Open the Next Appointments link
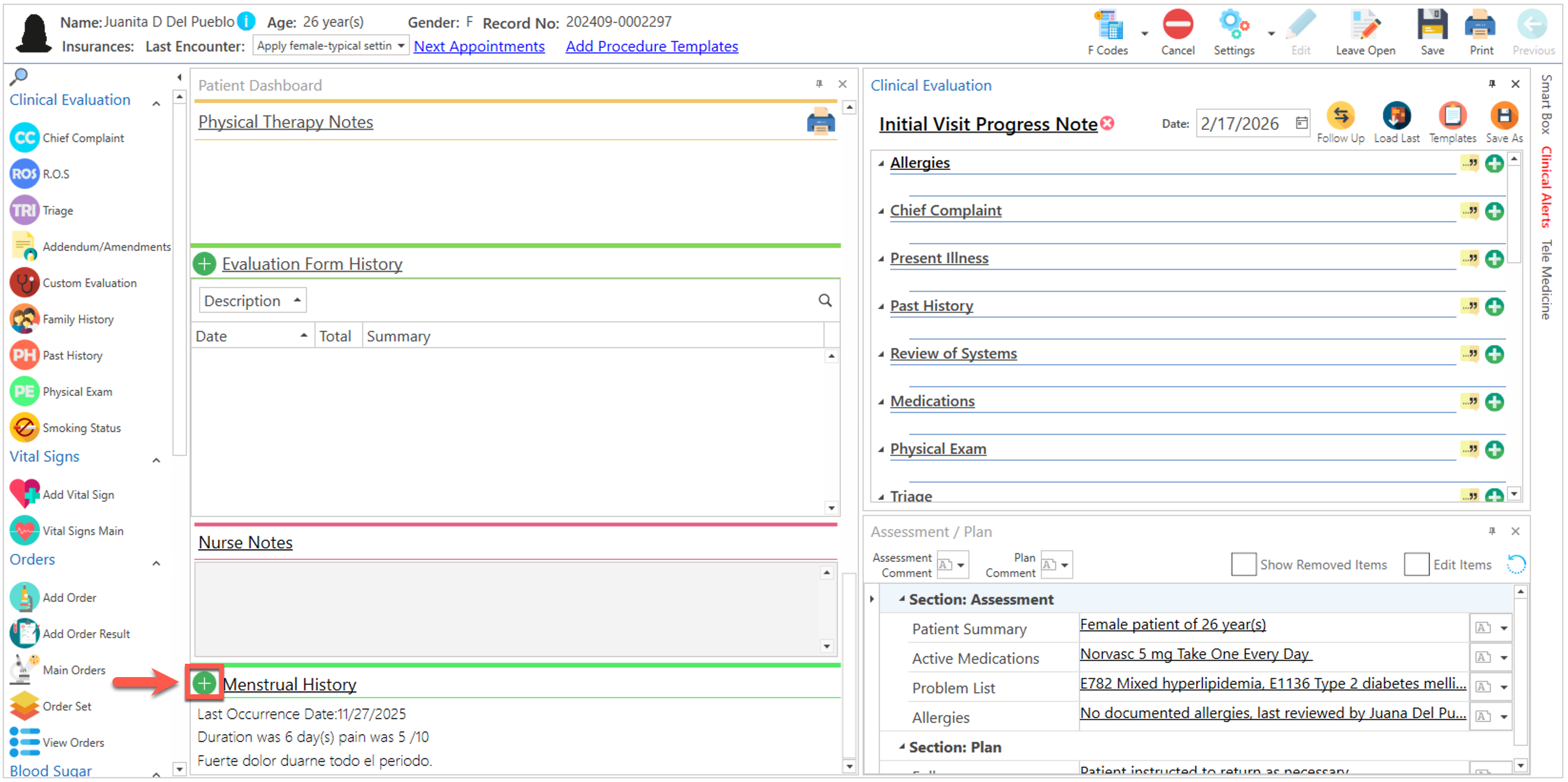1568x782 pixels. (479, 46)
